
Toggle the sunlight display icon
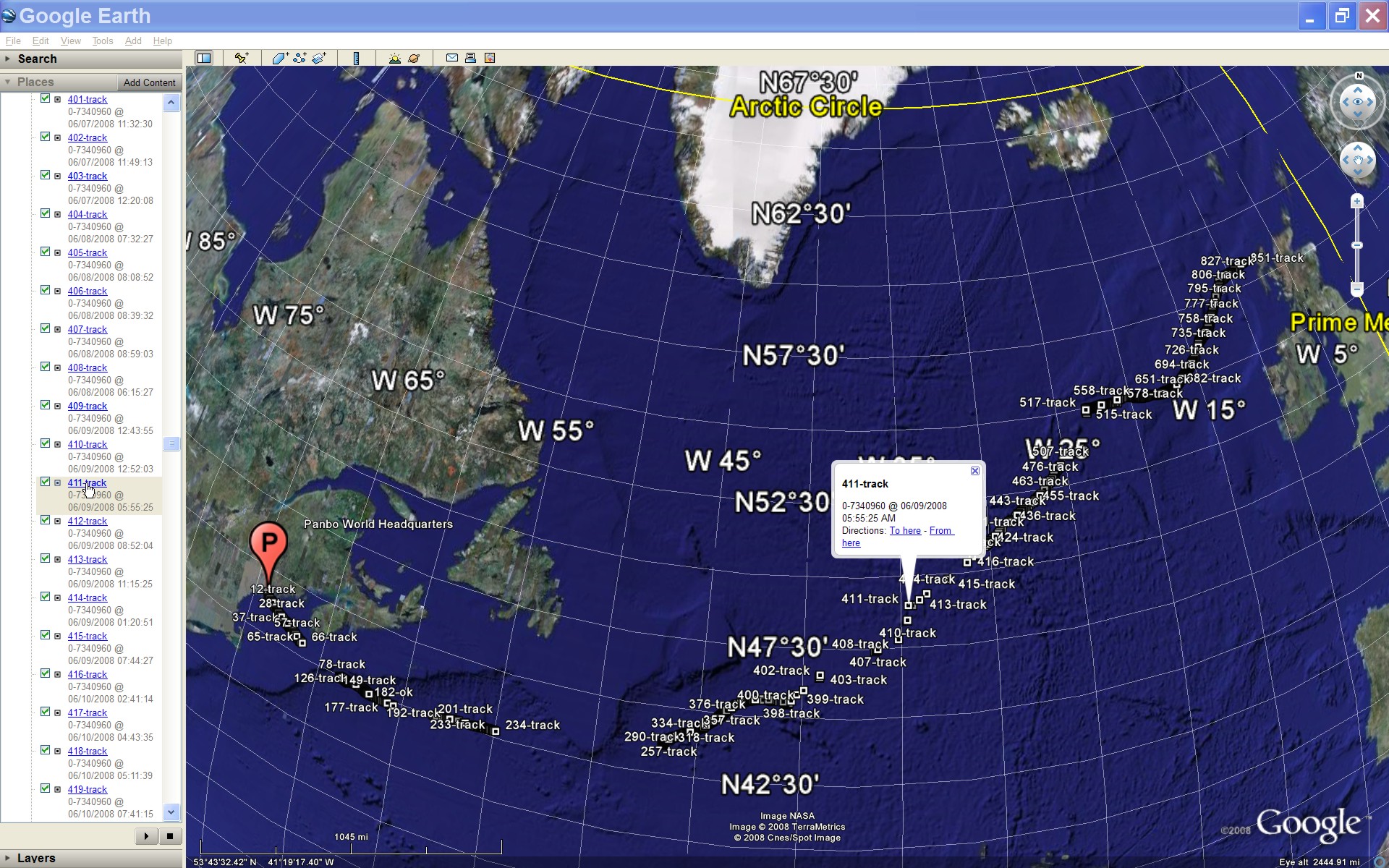394,58
